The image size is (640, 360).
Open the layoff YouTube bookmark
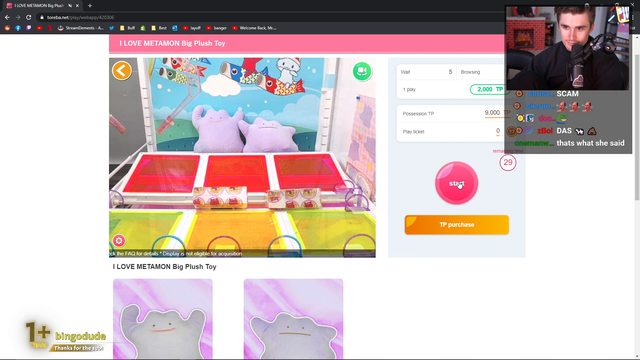click(192, 28)
